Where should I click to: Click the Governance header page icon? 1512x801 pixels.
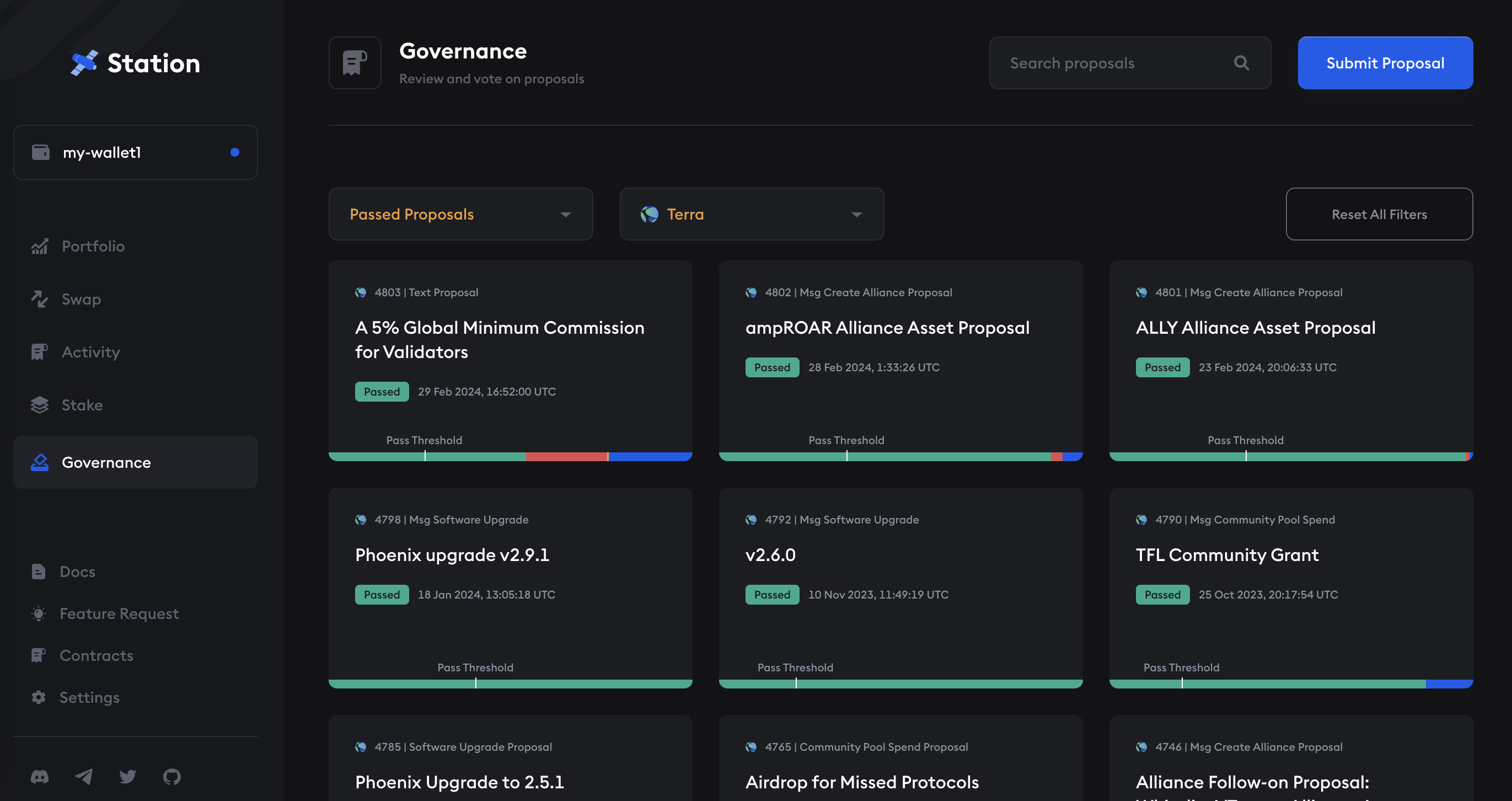point(355,63)
